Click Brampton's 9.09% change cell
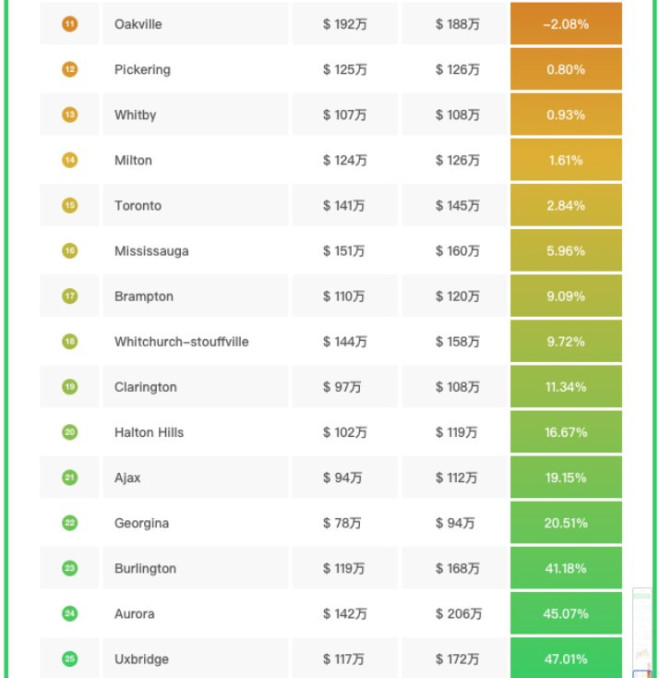Screen dimensions: 660x678 coord(566,297)
